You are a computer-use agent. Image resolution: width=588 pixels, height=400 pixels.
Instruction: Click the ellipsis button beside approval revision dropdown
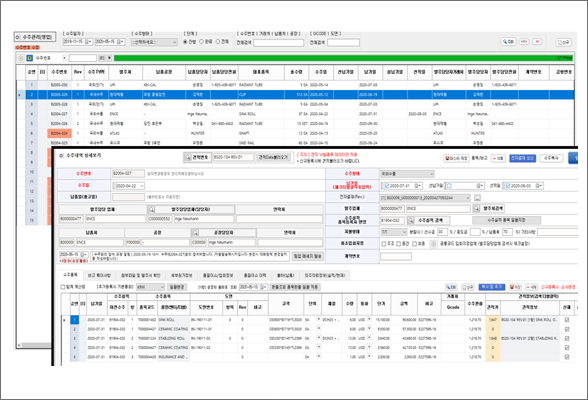tap(477, 198)
